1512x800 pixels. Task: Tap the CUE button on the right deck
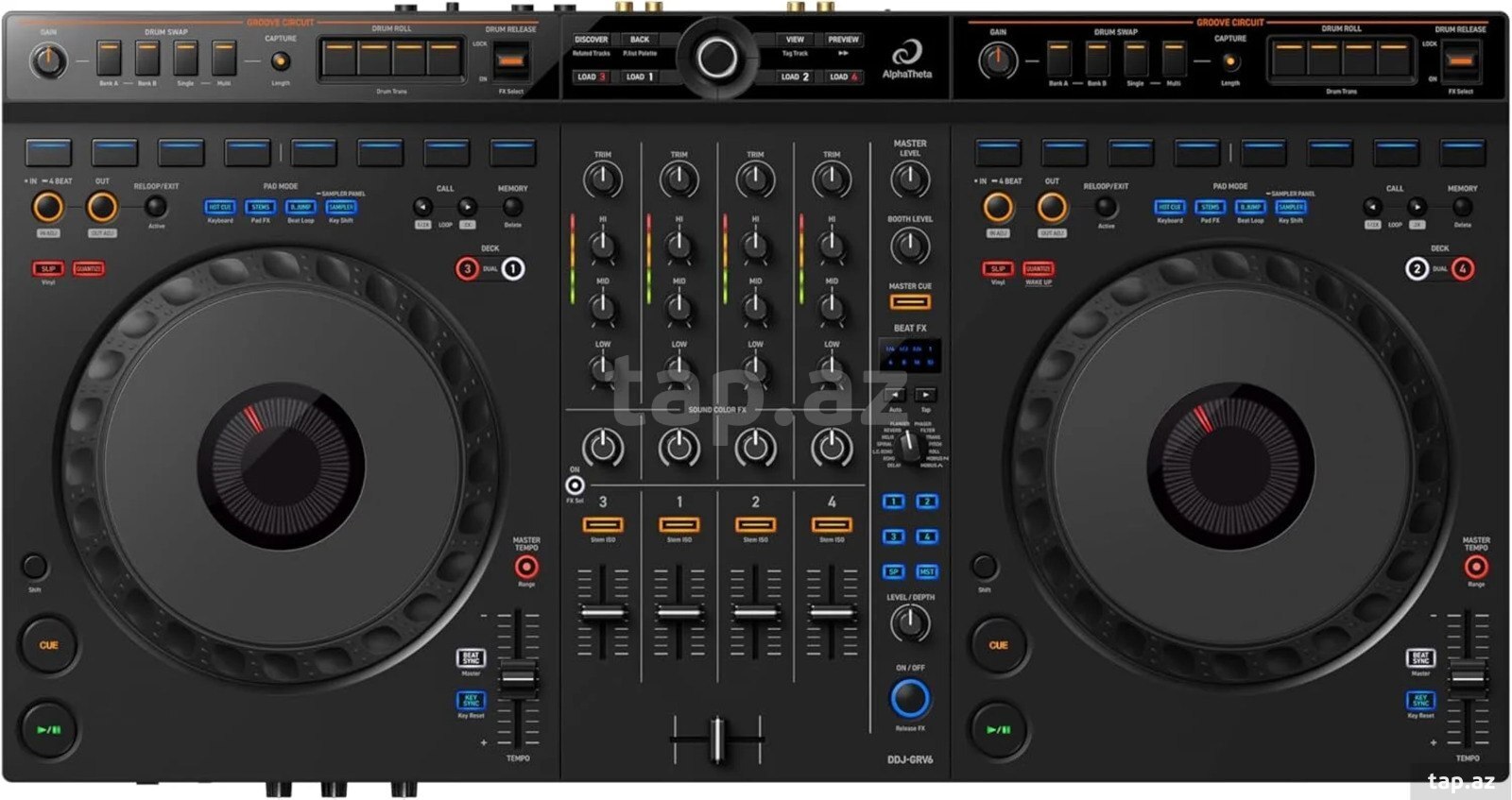pos(998,645)
